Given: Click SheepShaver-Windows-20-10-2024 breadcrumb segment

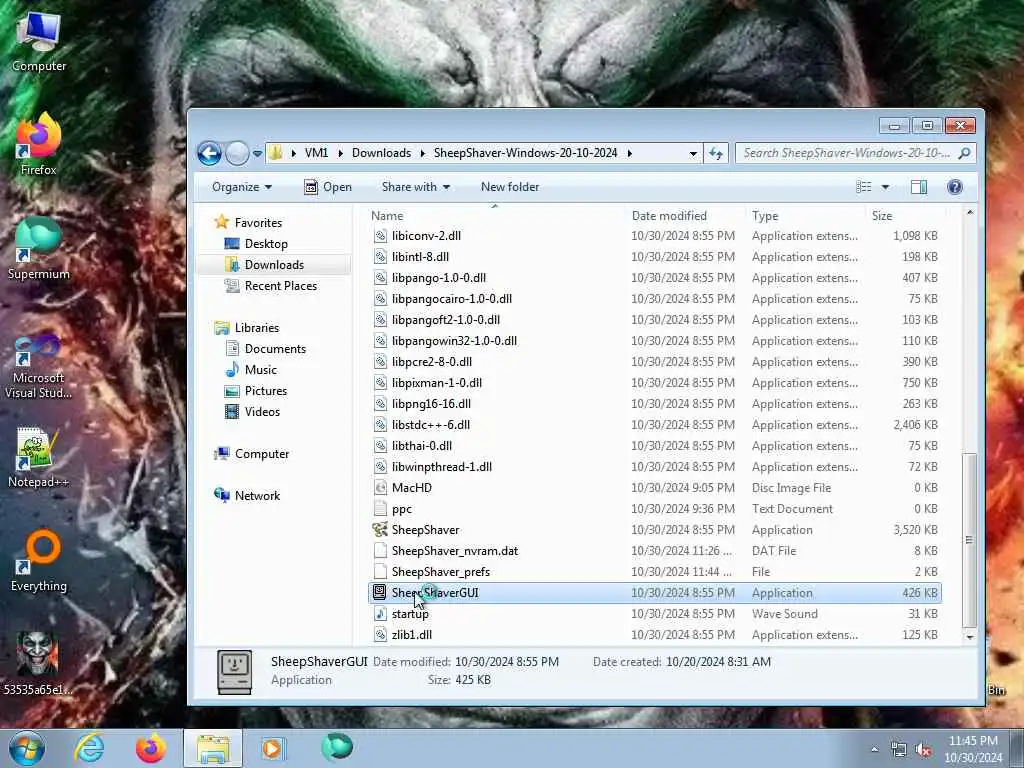Looking at the screenshot, I should click(x=526, y=153).
